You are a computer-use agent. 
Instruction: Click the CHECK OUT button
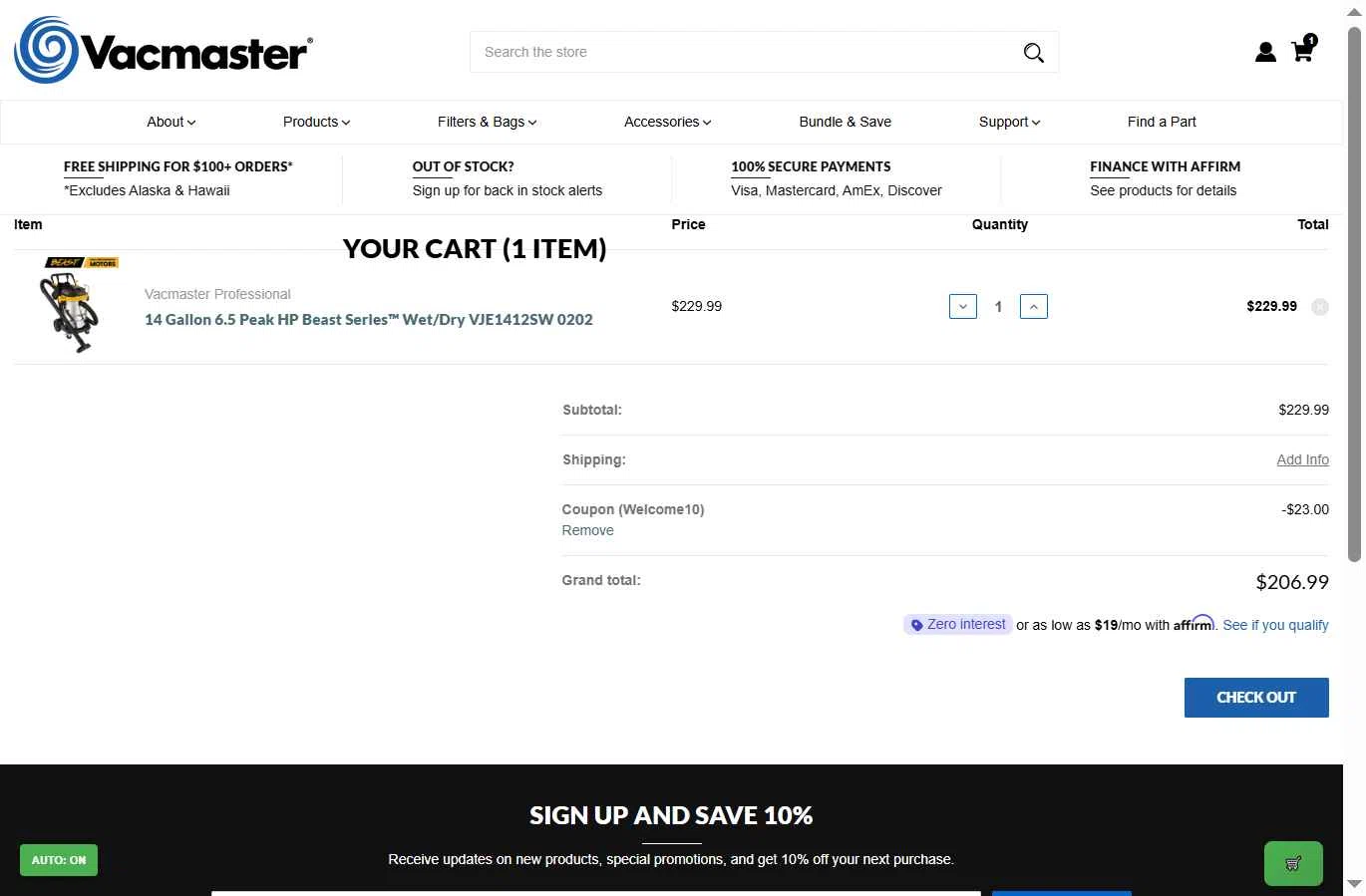[x=1256, y=698]
